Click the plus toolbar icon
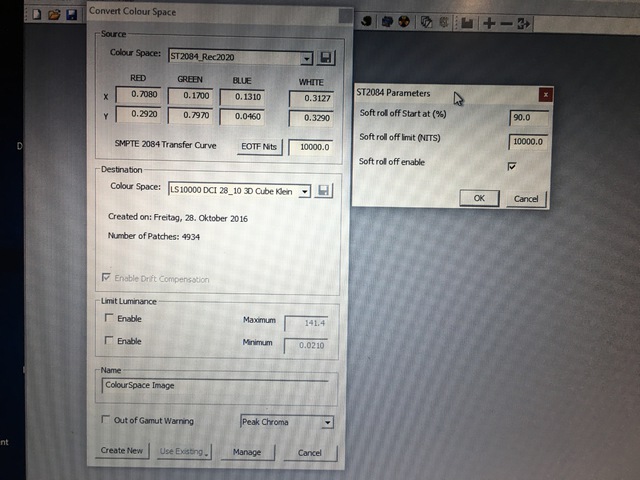Image resolution: width=640 pixels, height=480 pixels. [x=489, y=23]
